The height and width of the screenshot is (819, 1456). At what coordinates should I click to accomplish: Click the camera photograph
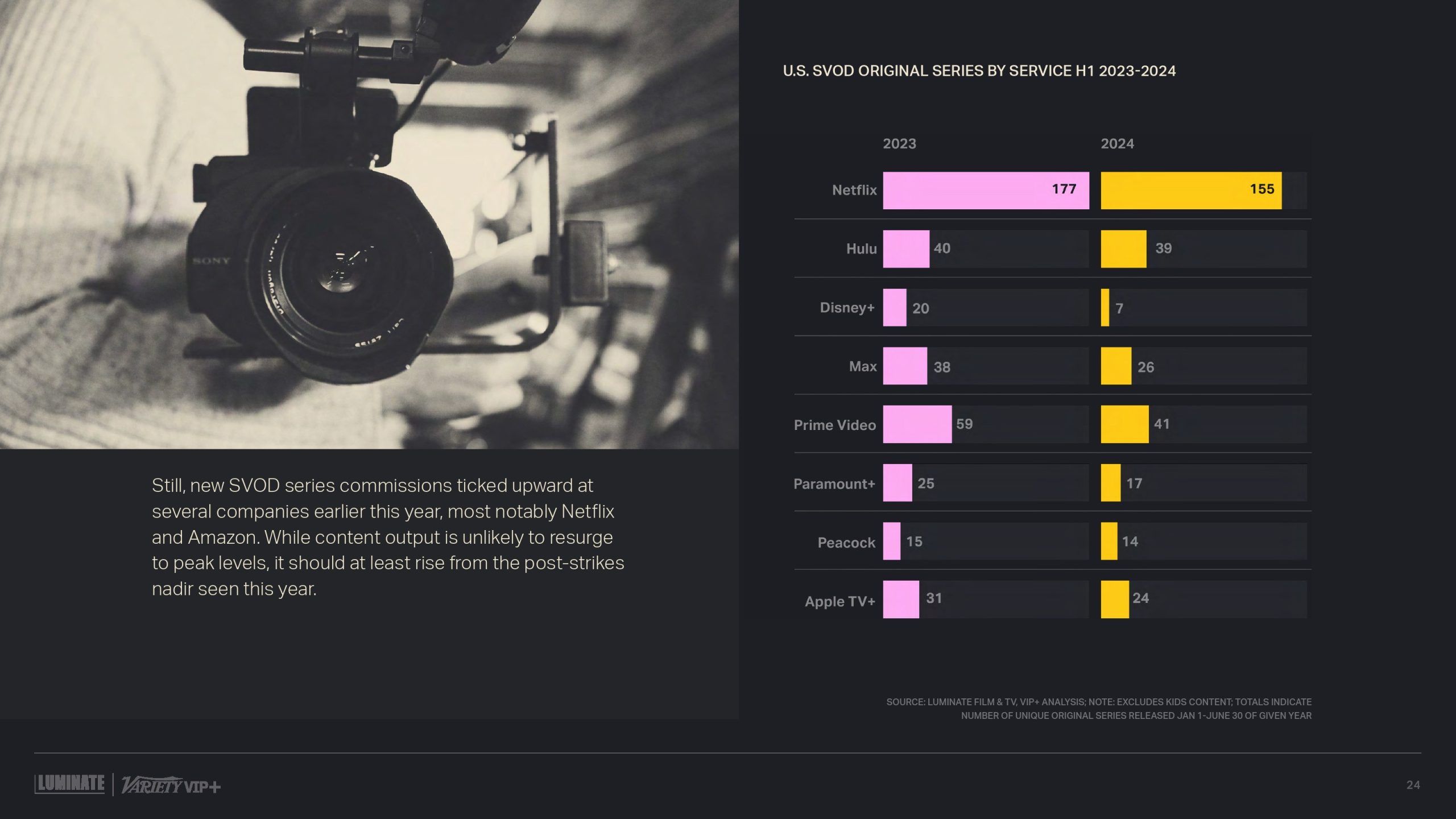point(369,224)
